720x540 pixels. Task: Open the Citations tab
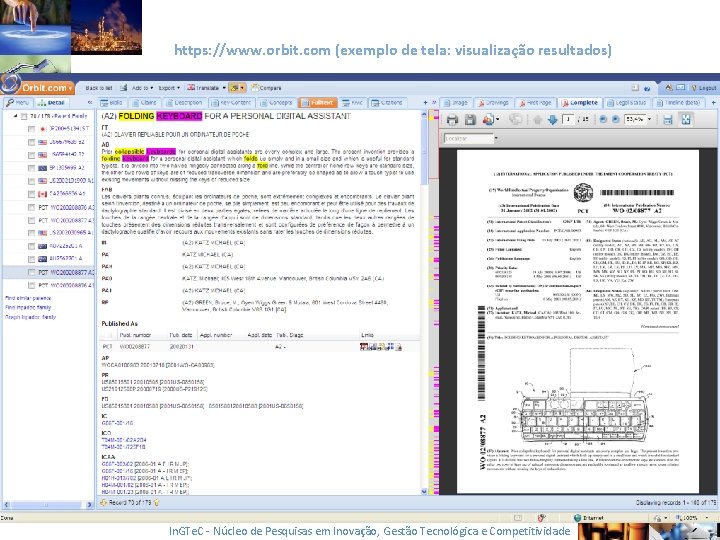tap(387, 103)
